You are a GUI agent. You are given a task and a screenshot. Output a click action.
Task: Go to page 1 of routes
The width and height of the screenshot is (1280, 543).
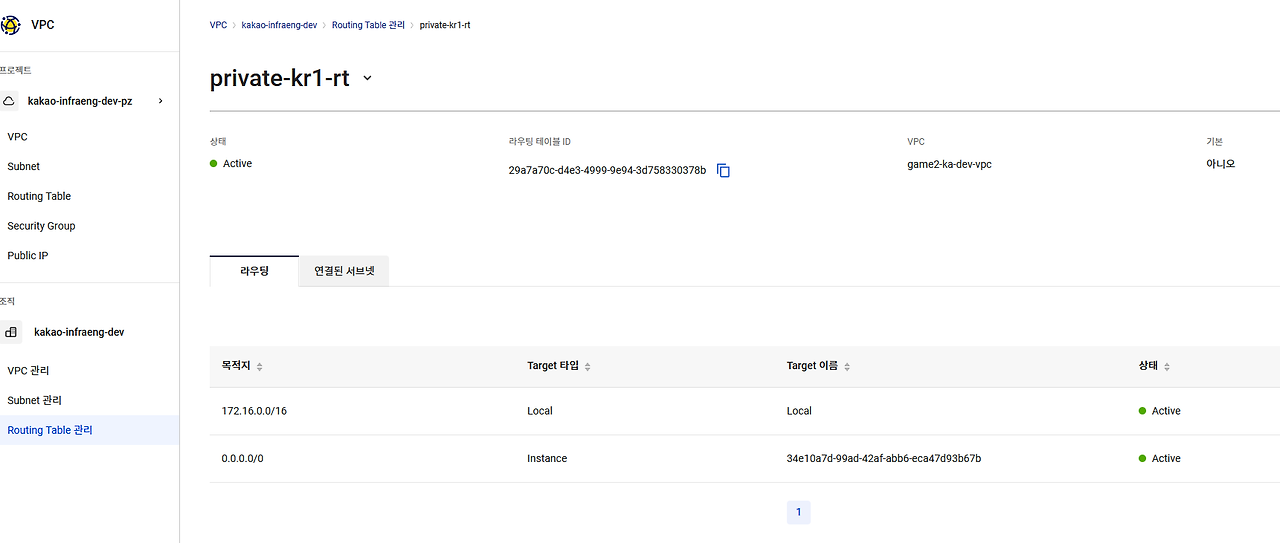click(798, 512)
